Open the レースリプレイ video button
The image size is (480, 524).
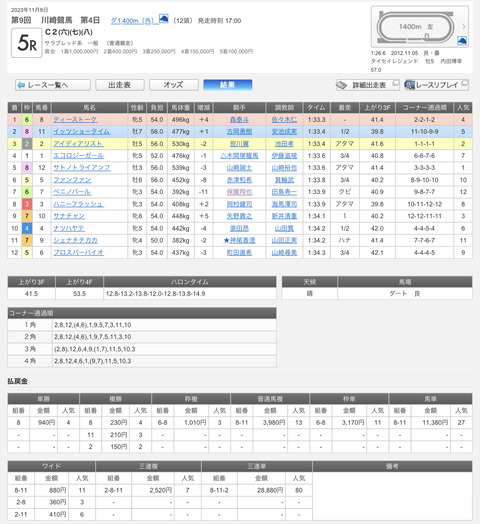pyautogui.click(x=436, y=85)
